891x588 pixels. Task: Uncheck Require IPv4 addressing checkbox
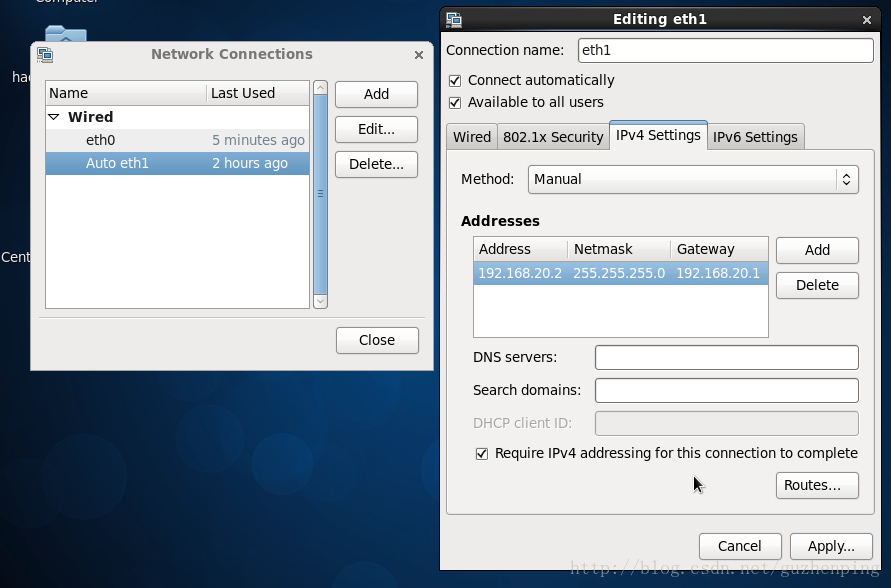[482, 453]
